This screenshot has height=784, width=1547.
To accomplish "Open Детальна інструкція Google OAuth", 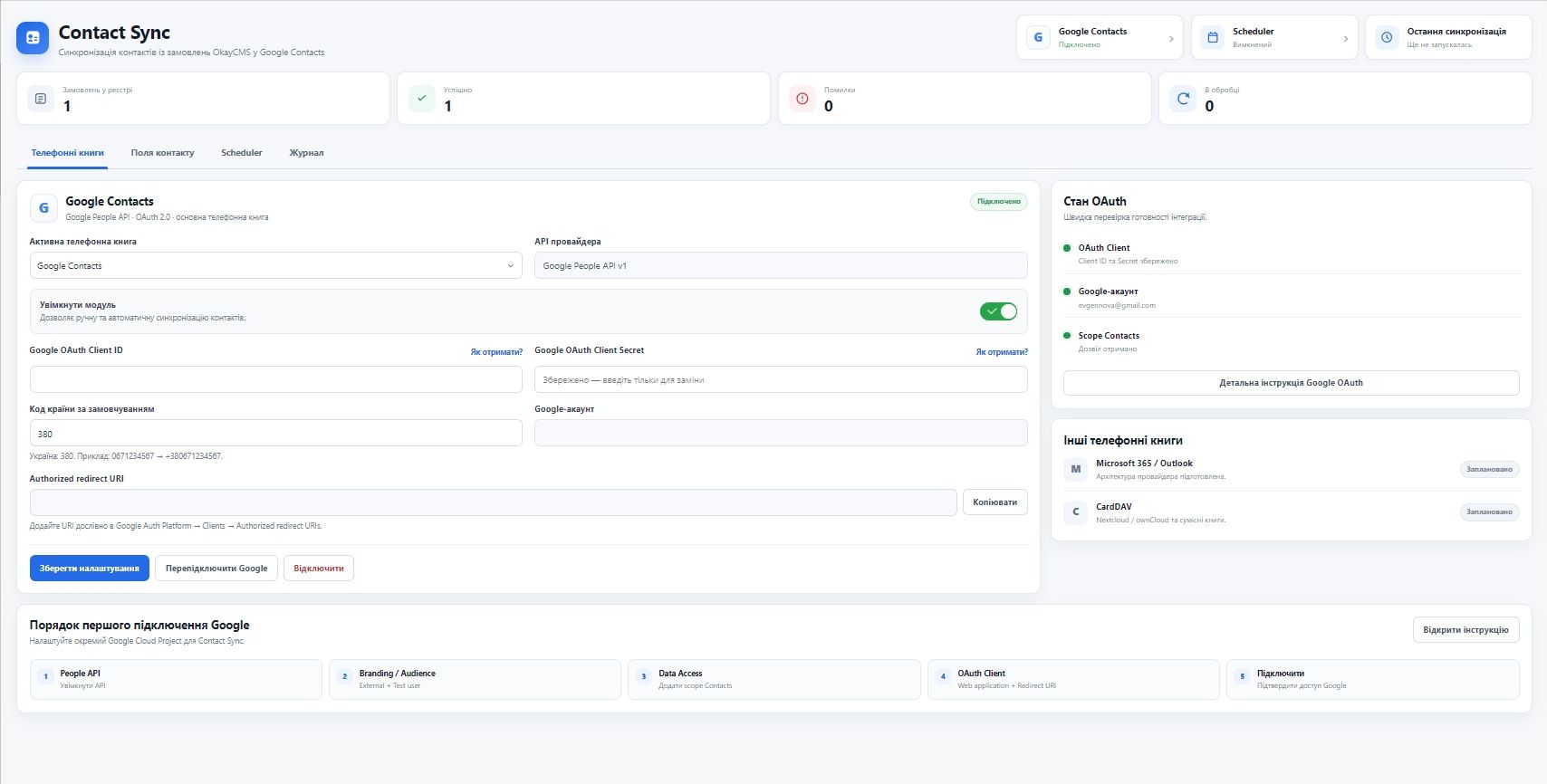I will [1291, 383].
